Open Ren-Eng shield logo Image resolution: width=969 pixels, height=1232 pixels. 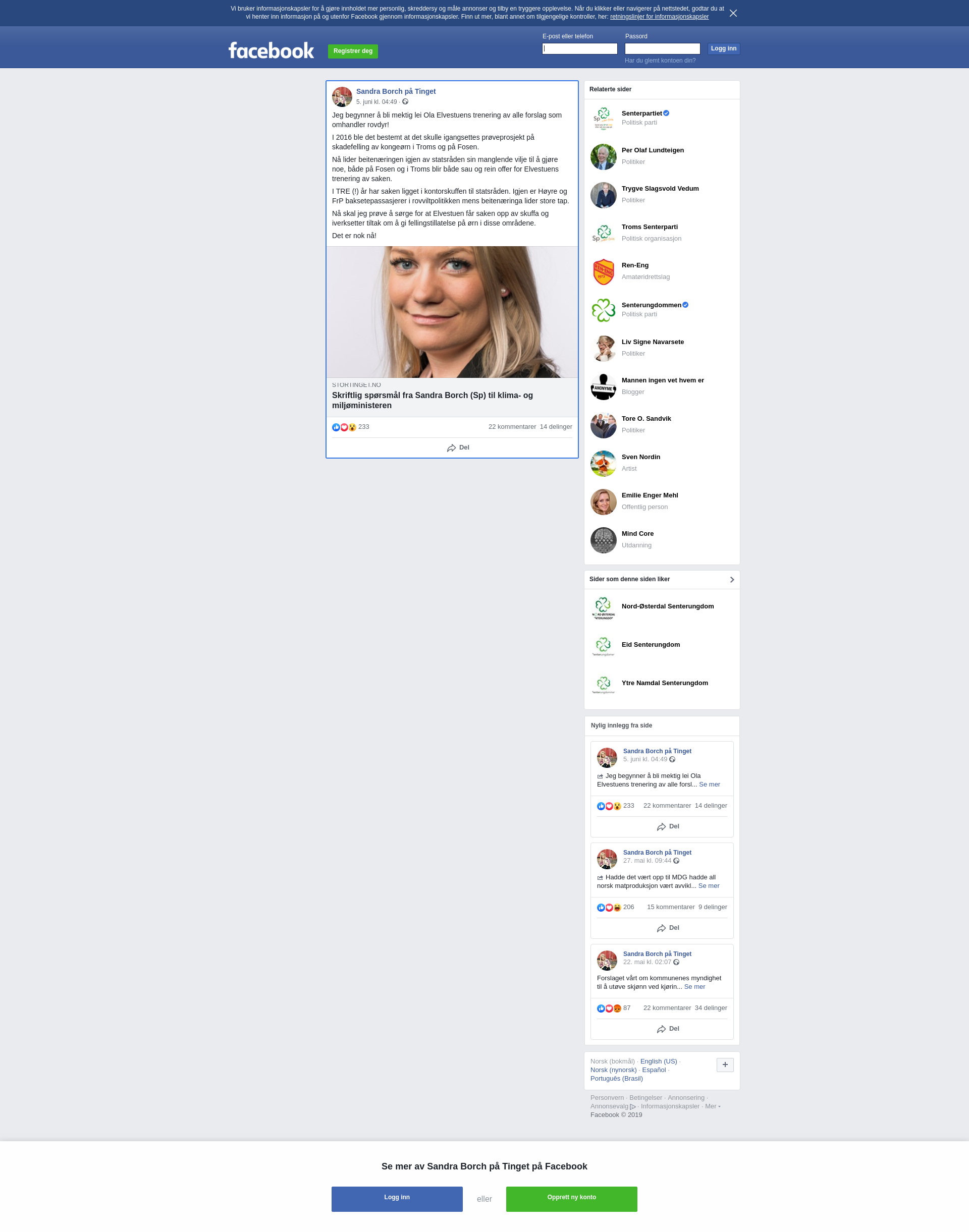point(603,272)
